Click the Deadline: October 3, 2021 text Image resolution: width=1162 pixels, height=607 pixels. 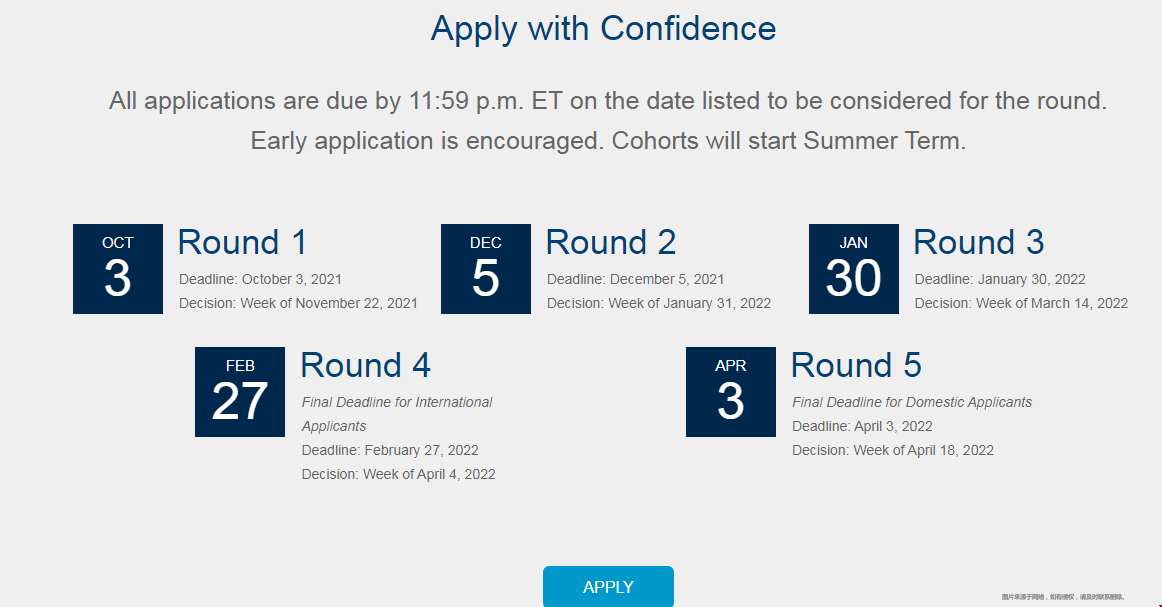(260, 279)
